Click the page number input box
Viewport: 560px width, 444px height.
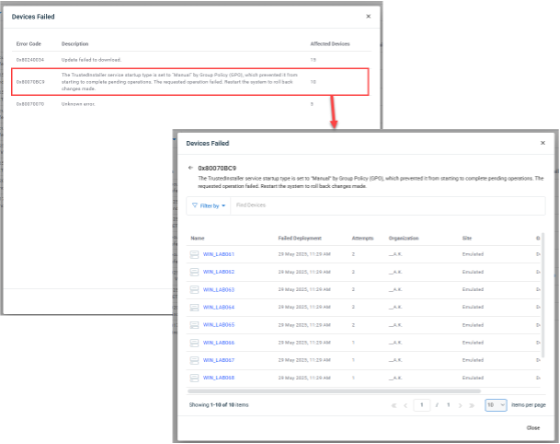422,405
